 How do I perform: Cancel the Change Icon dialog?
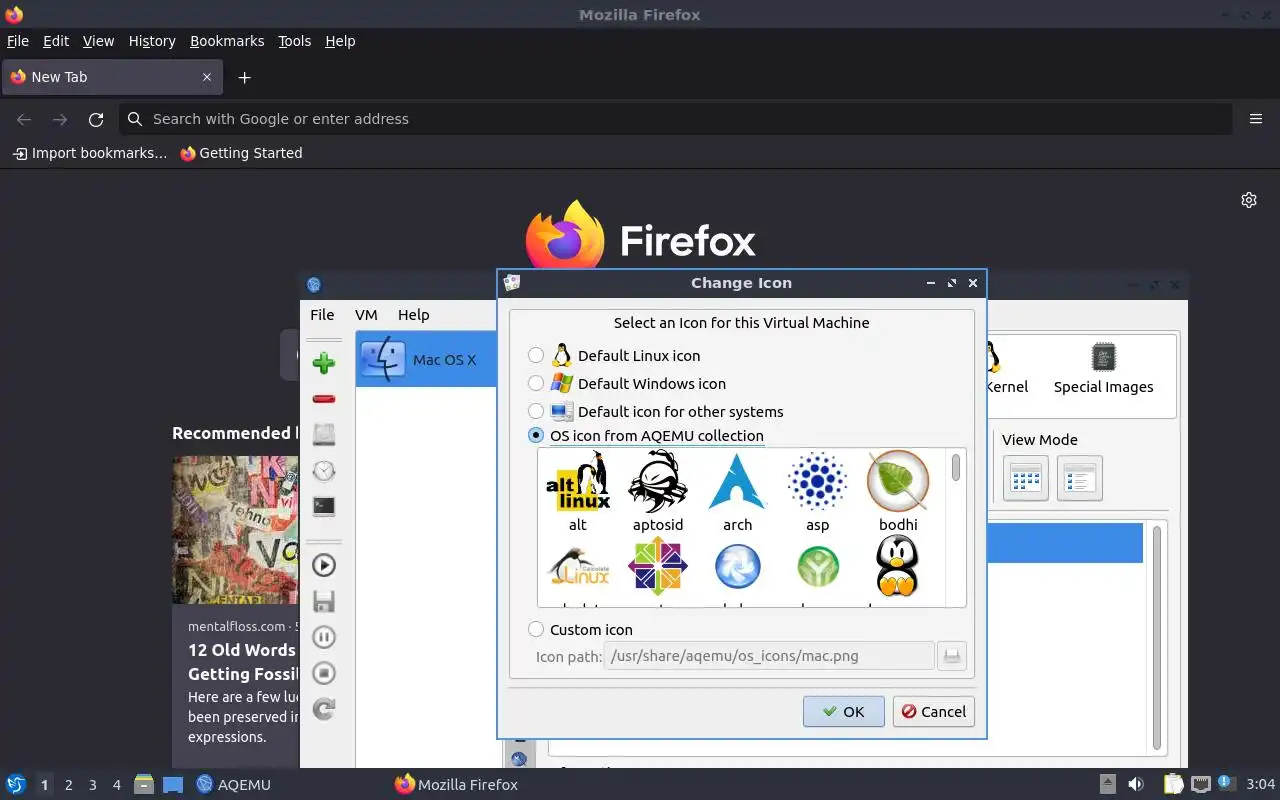pos(933,711)
